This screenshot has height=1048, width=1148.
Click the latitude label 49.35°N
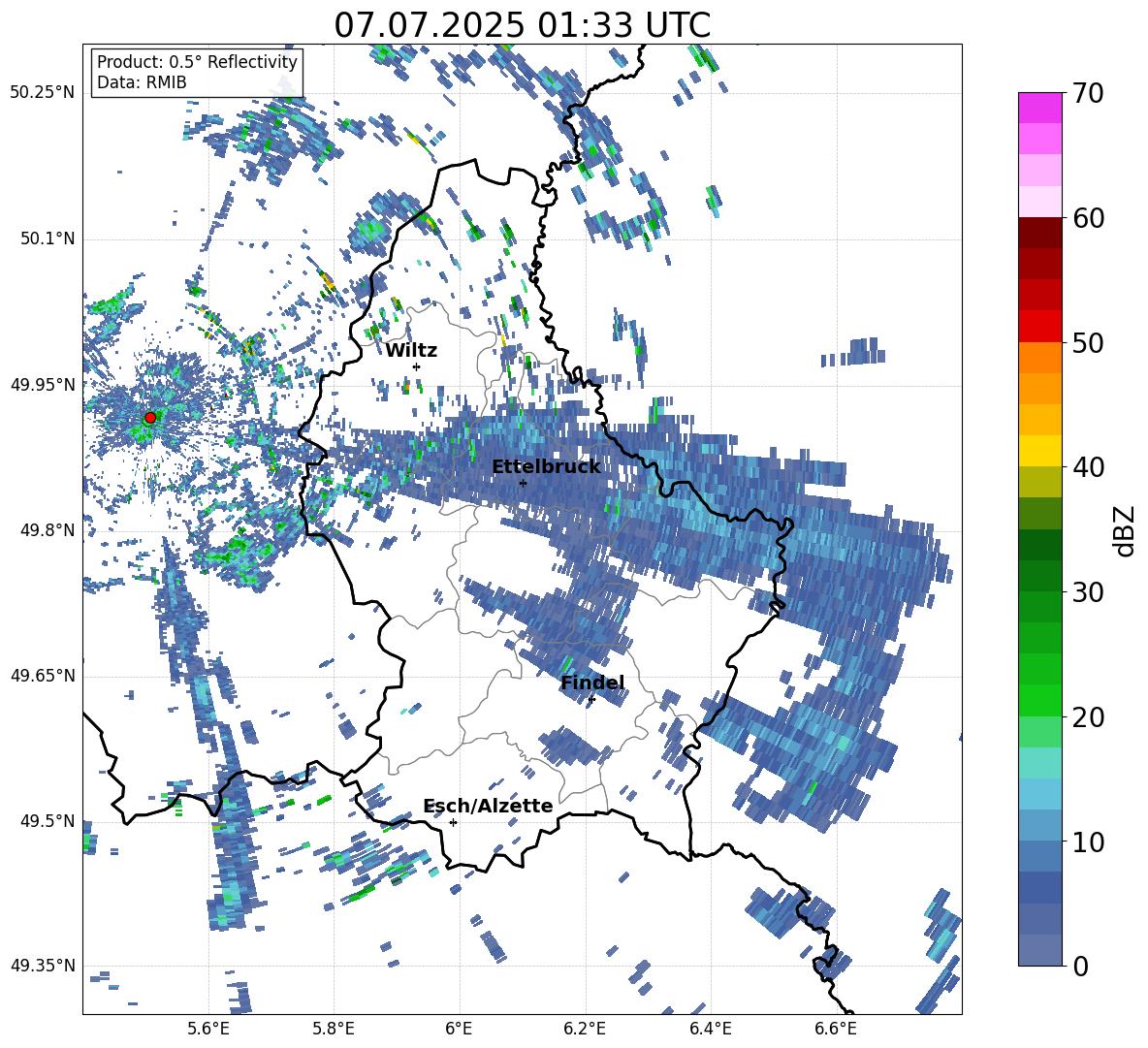click(x=44, y=966)
